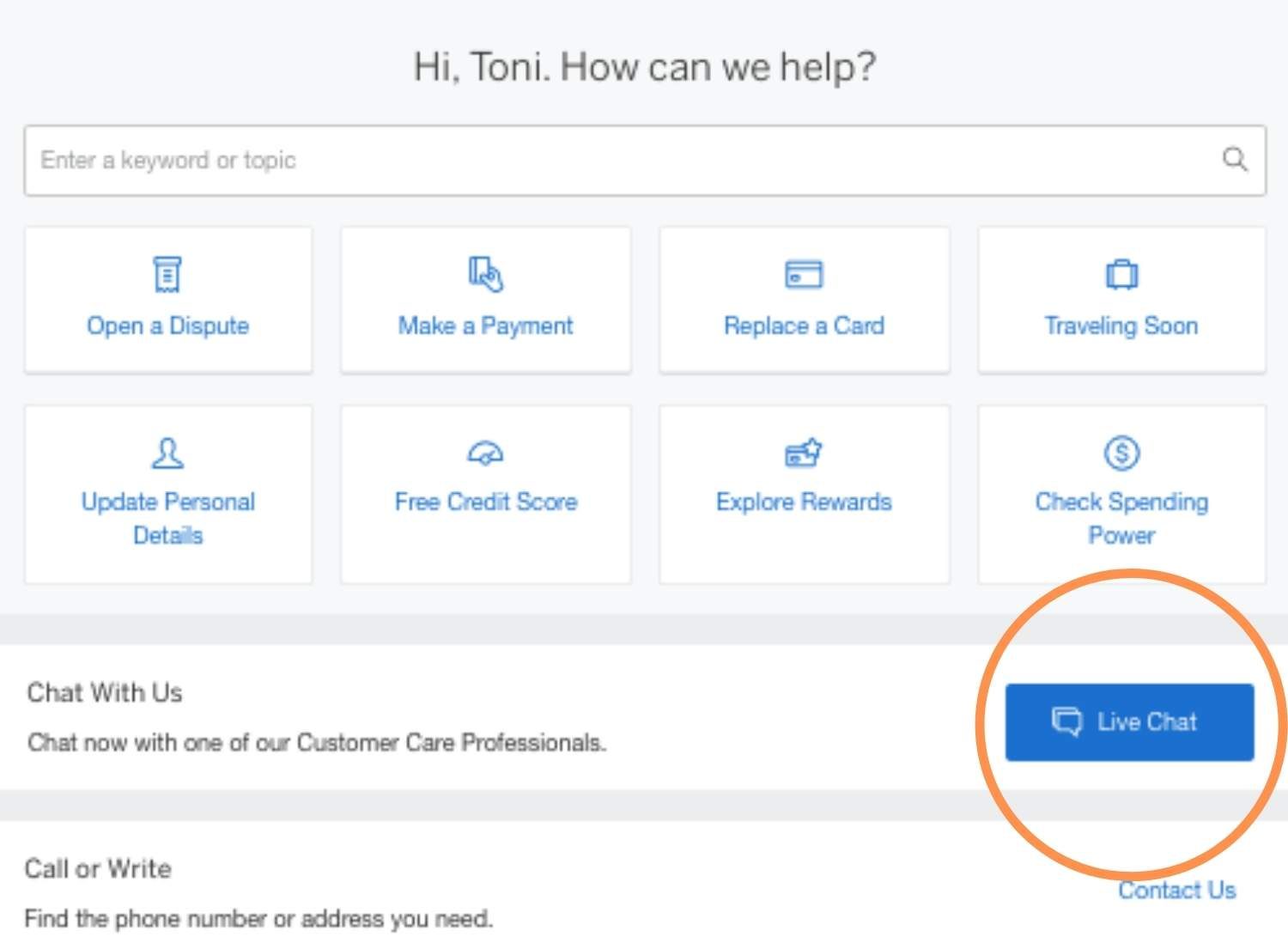Open the Explore Rewards text link

pyautogui.click(x=804, y=502)
